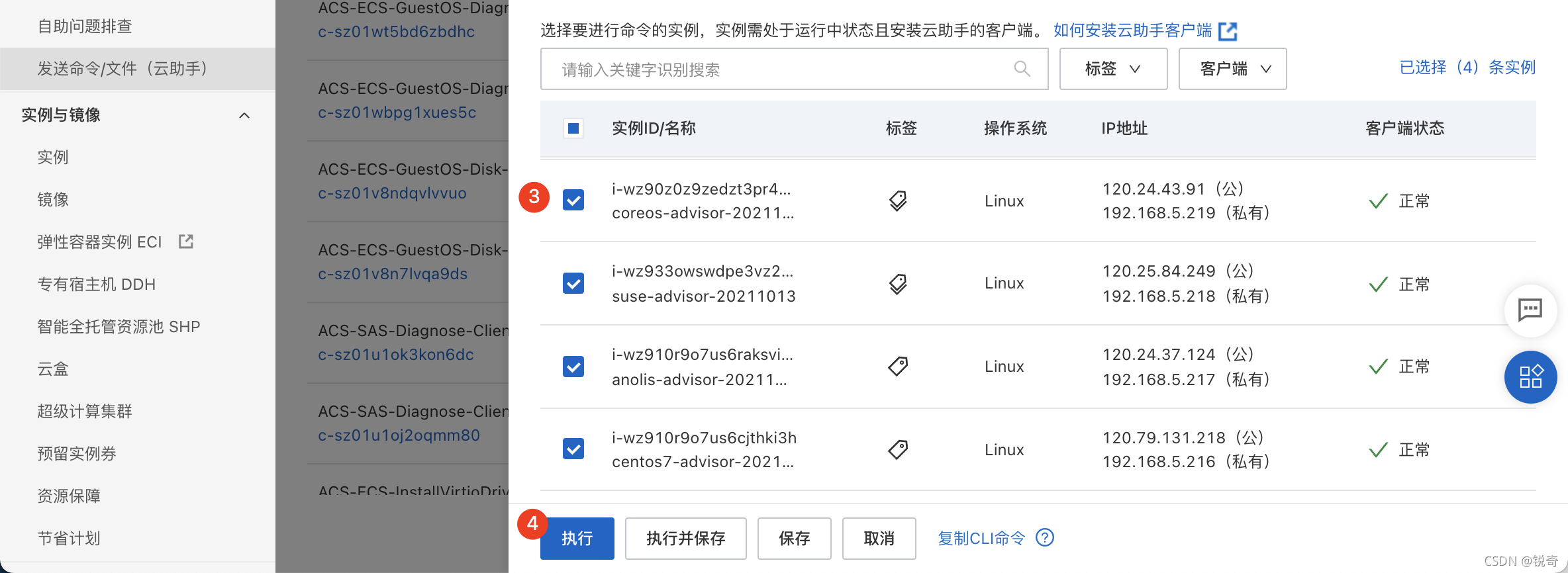Click the 取消 button
Screen dimensions: 1568x573
tap(879, 539)
